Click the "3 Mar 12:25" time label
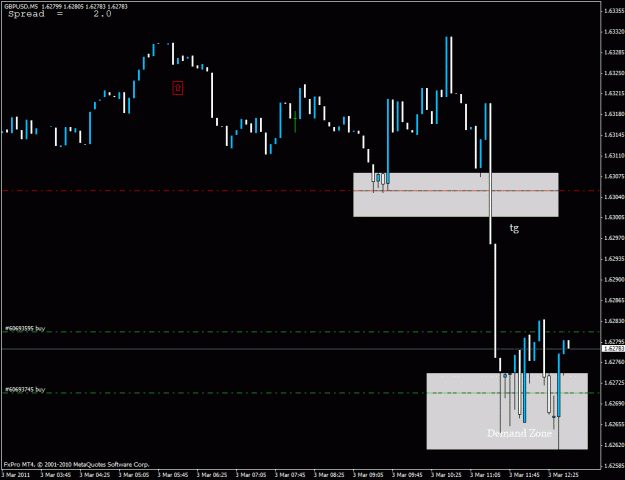This screenshot has width=625, height=480. tap(564, 475)
